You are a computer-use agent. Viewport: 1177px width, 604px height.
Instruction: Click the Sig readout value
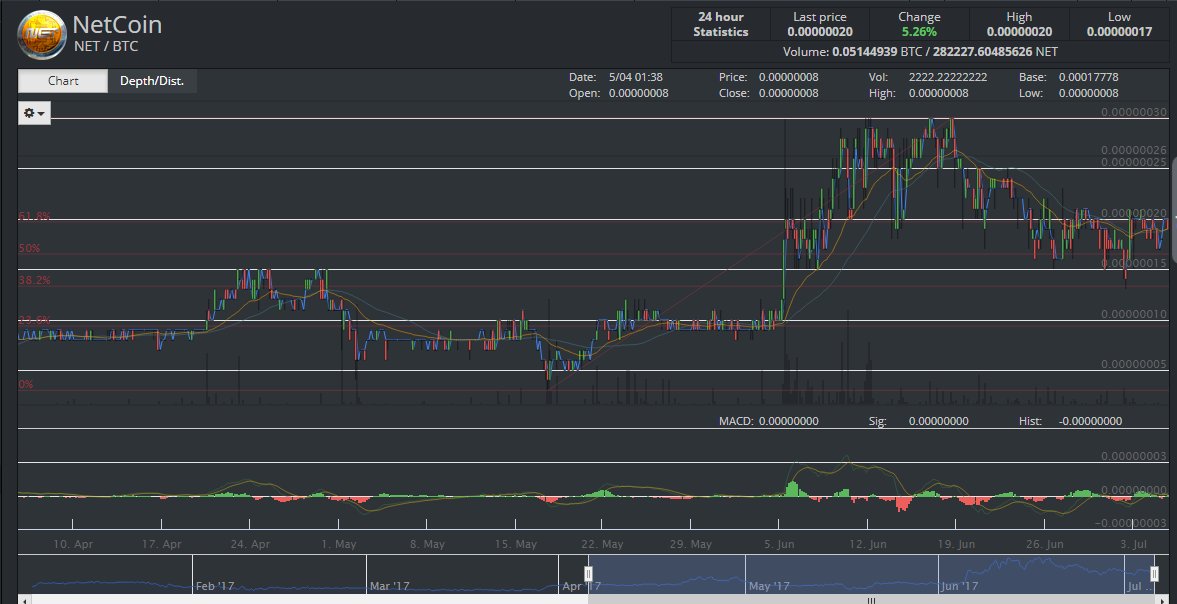[938, 422]
